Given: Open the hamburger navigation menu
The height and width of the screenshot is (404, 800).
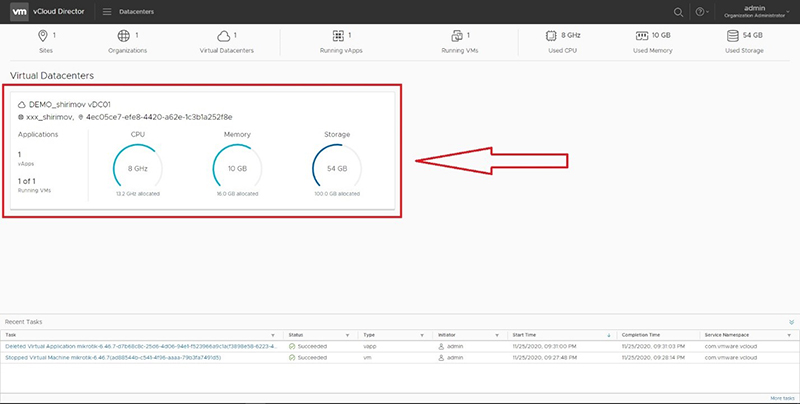Looking at the screenshot, I should pos(107,12).
